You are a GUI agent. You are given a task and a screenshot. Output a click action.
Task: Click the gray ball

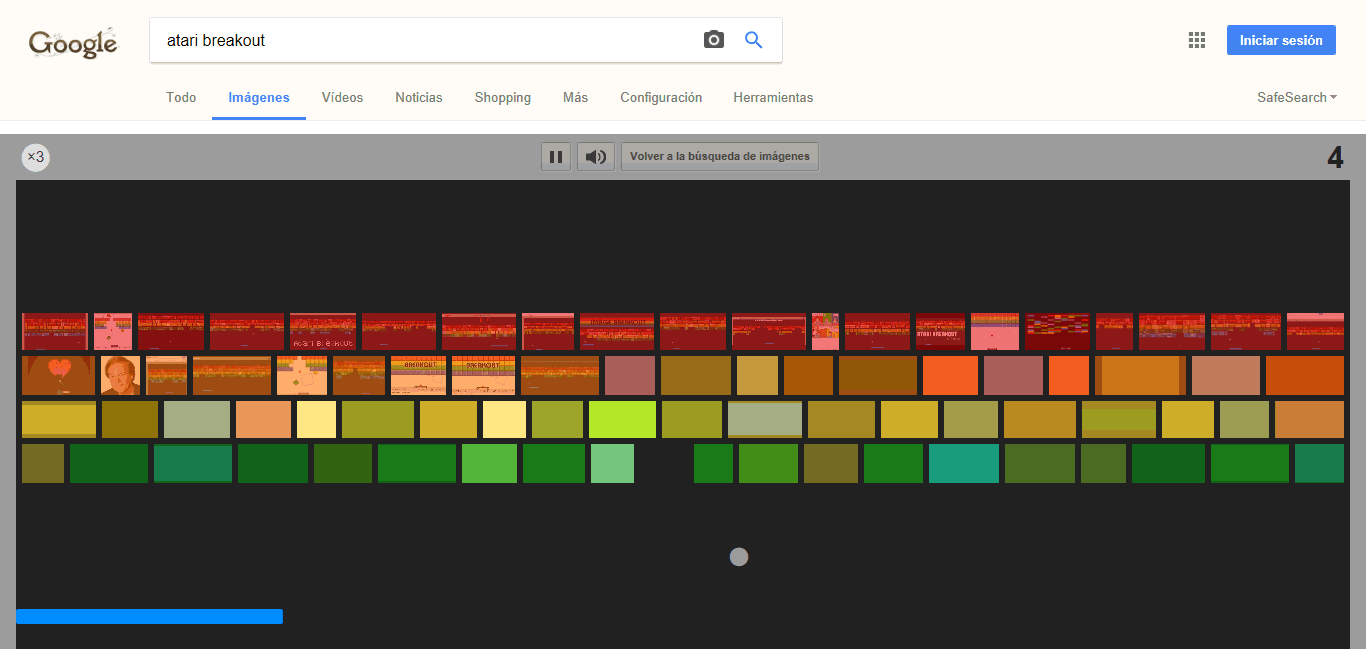[739, 557]
